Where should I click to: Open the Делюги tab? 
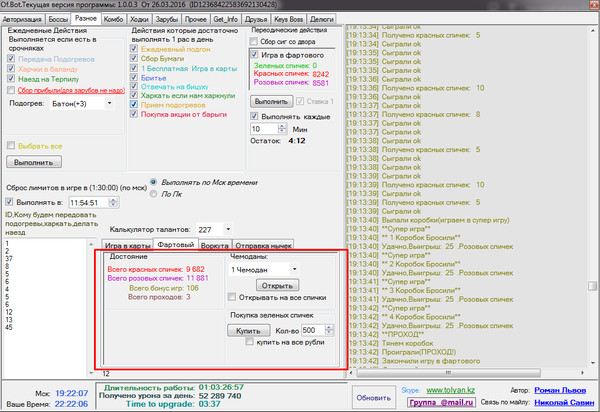click(x=321, y=19)
